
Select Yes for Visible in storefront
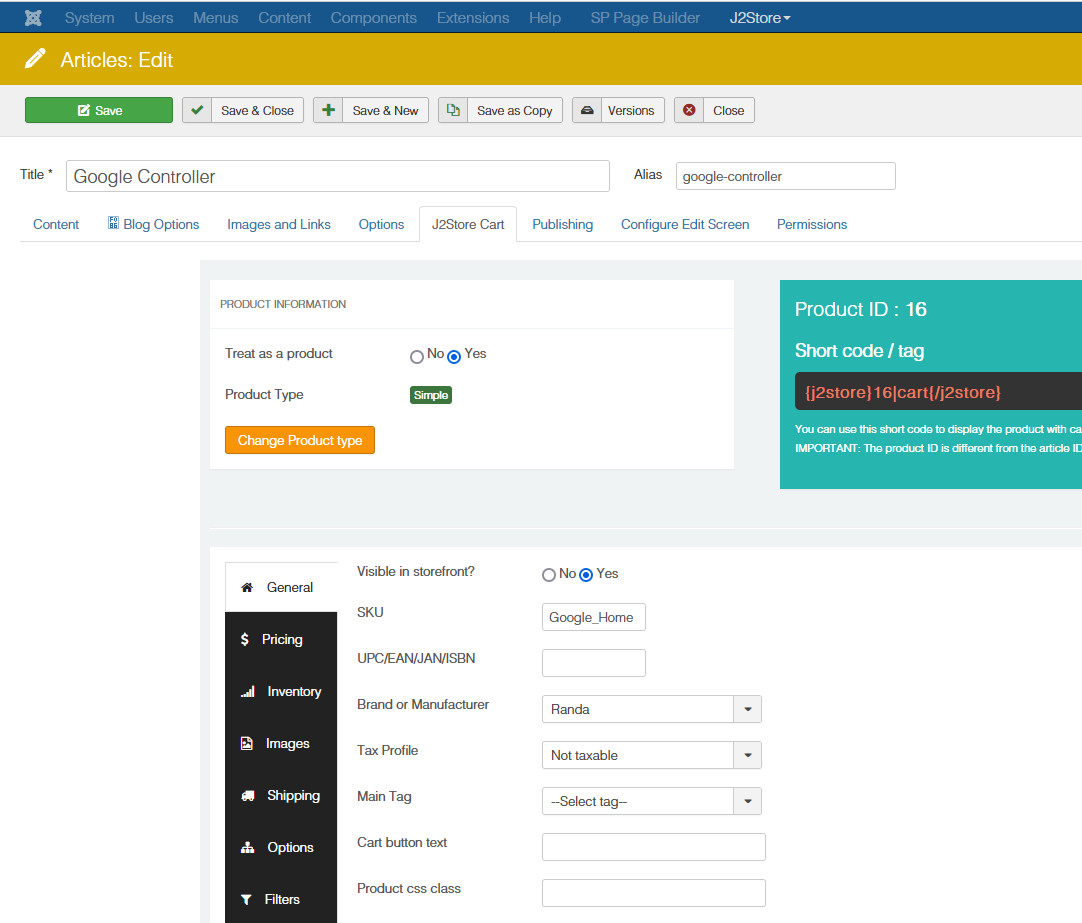click(586, 575)
